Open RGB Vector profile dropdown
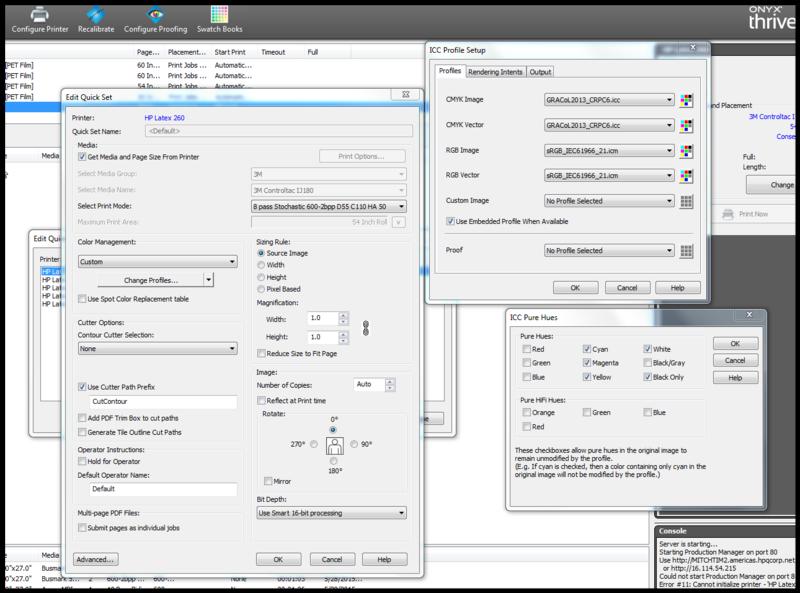Screen dimensions: 800x593 pyautogui.click(x=609, y=176)
